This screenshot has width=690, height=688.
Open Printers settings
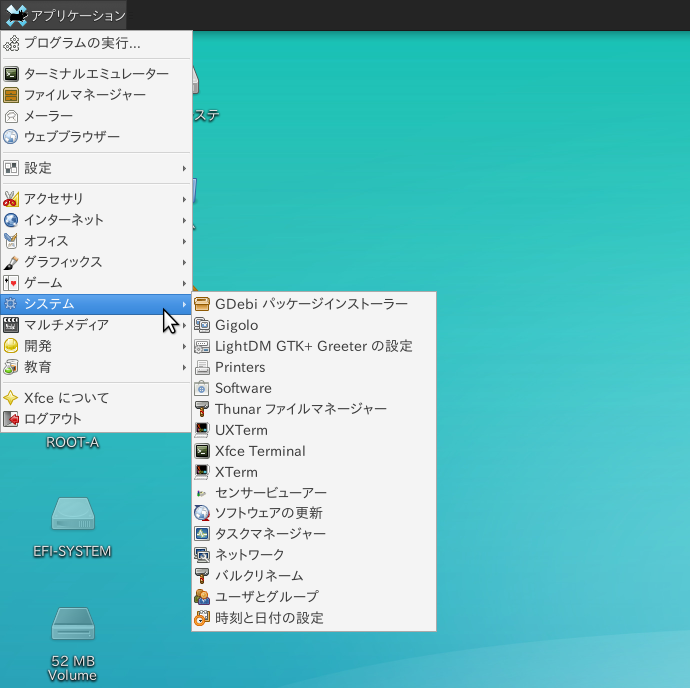pos(314,367)
